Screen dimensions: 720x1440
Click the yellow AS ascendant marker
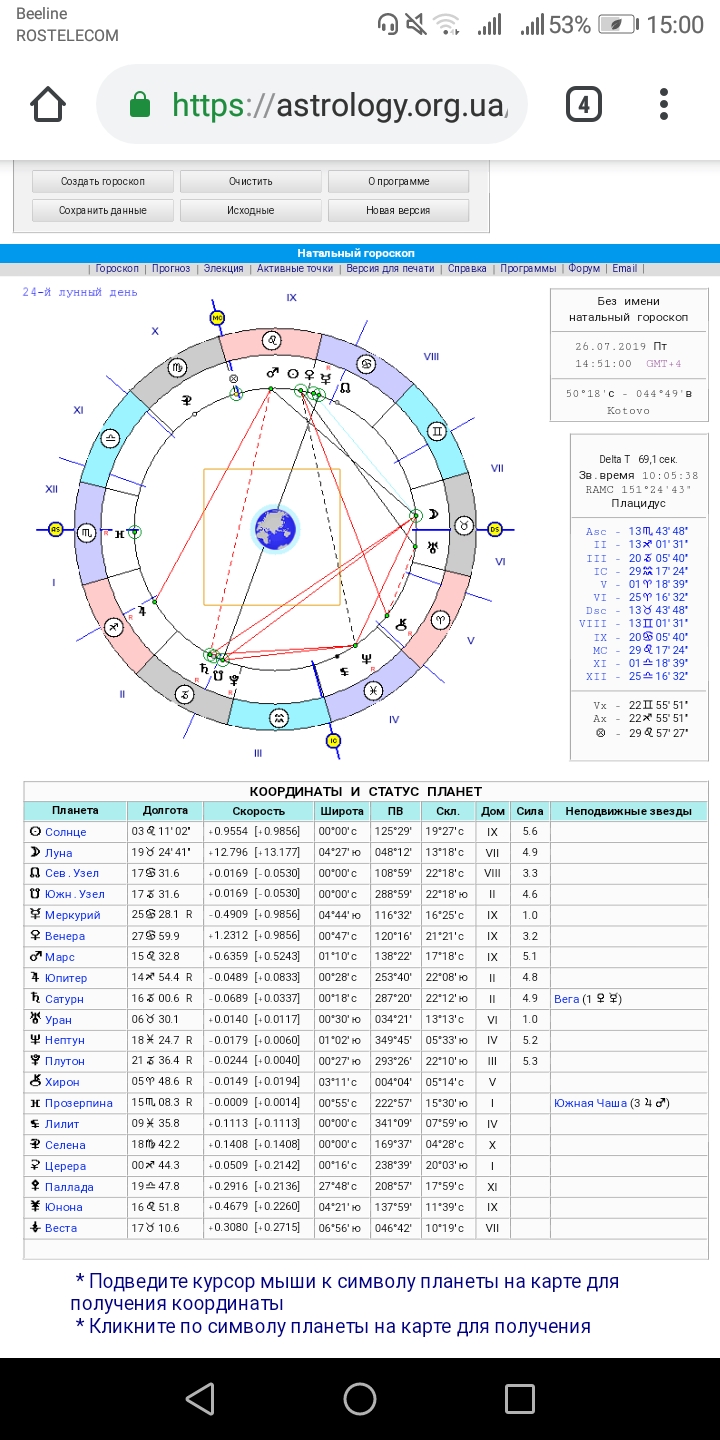click(56, 529)
